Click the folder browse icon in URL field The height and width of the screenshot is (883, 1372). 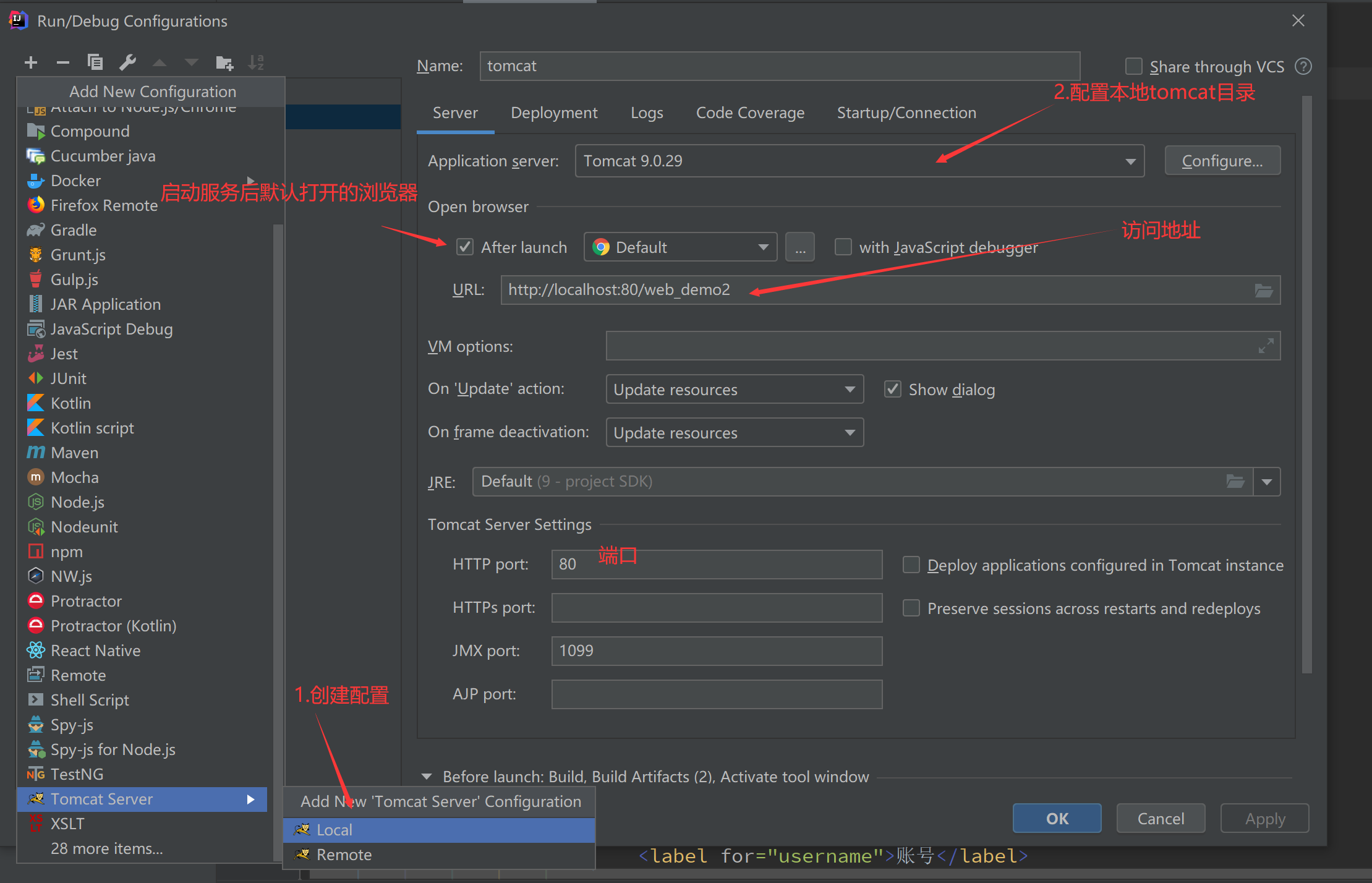(x=1264, y=290)
